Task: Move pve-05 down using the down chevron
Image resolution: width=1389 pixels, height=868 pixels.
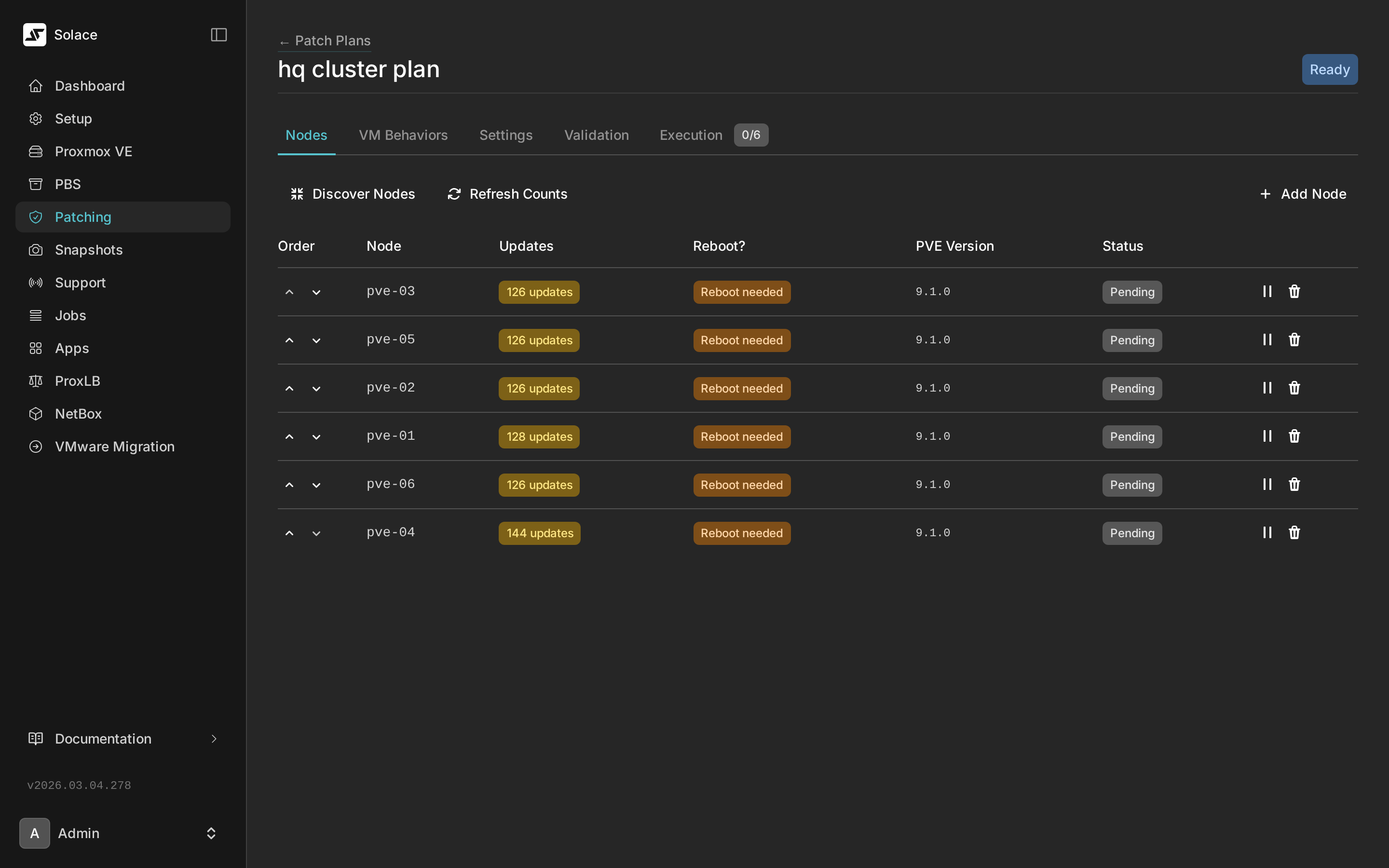Action: click(x=316, y=340)
